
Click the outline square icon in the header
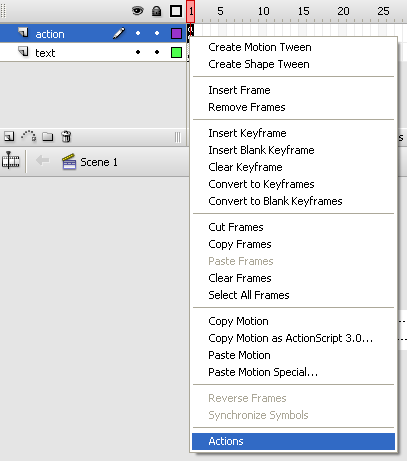(176, 11)
